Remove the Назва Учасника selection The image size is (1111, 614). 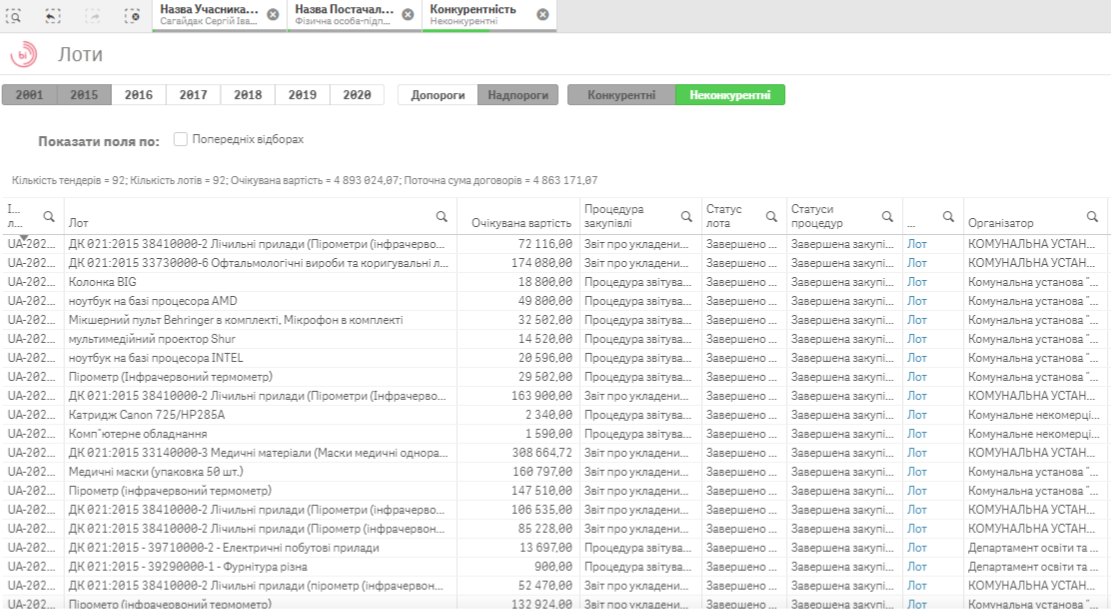click(x=273, y=14)
